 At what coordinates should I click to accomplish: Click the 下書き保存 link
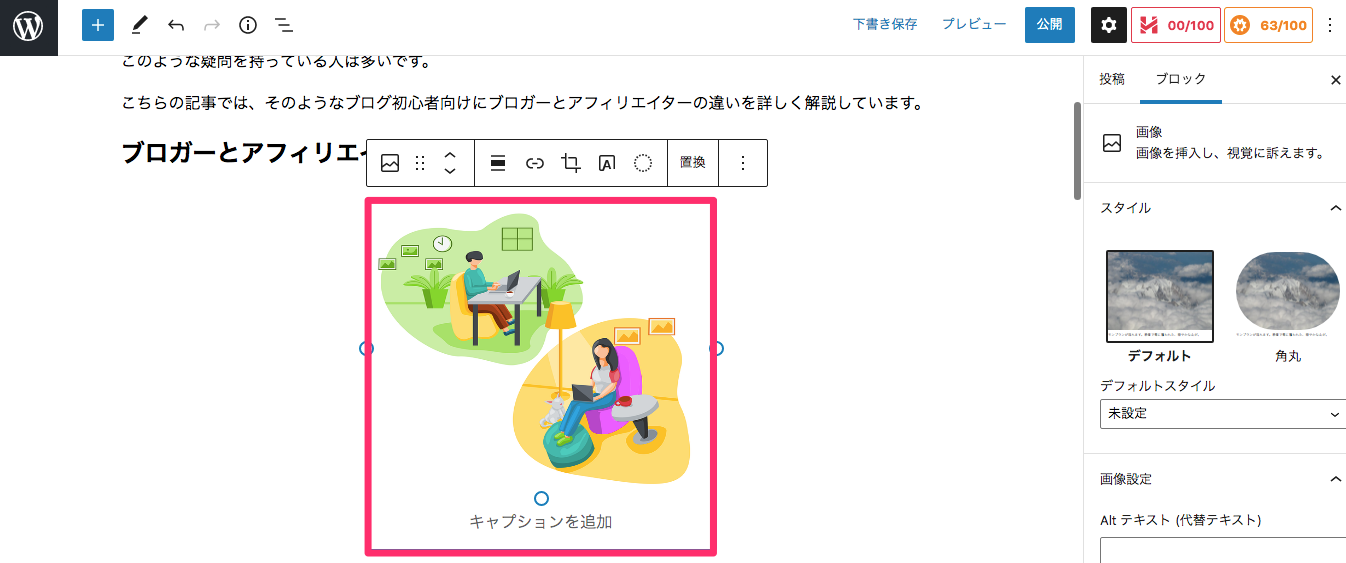tap(885, 25)
